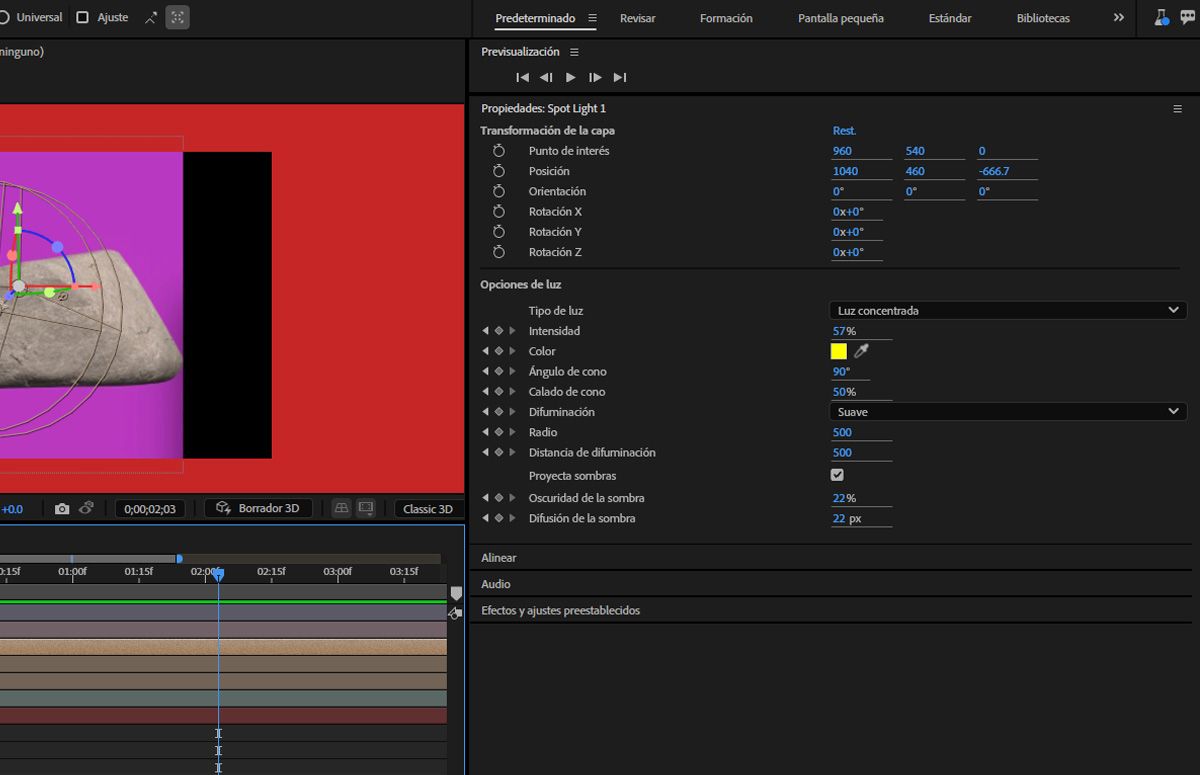Take a snapshot with the camera icon

pyautogui.click(x=62, y=509)
